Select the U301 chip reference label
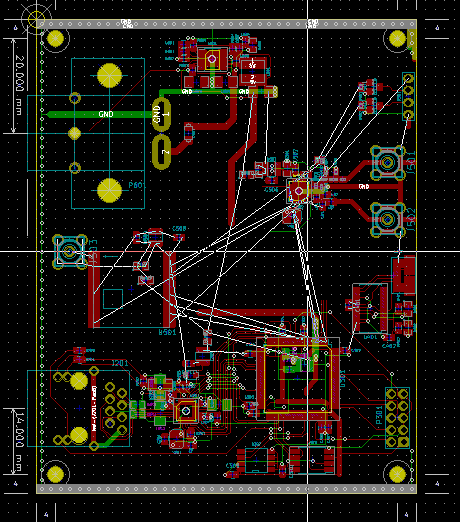 (x=343, y=379)
